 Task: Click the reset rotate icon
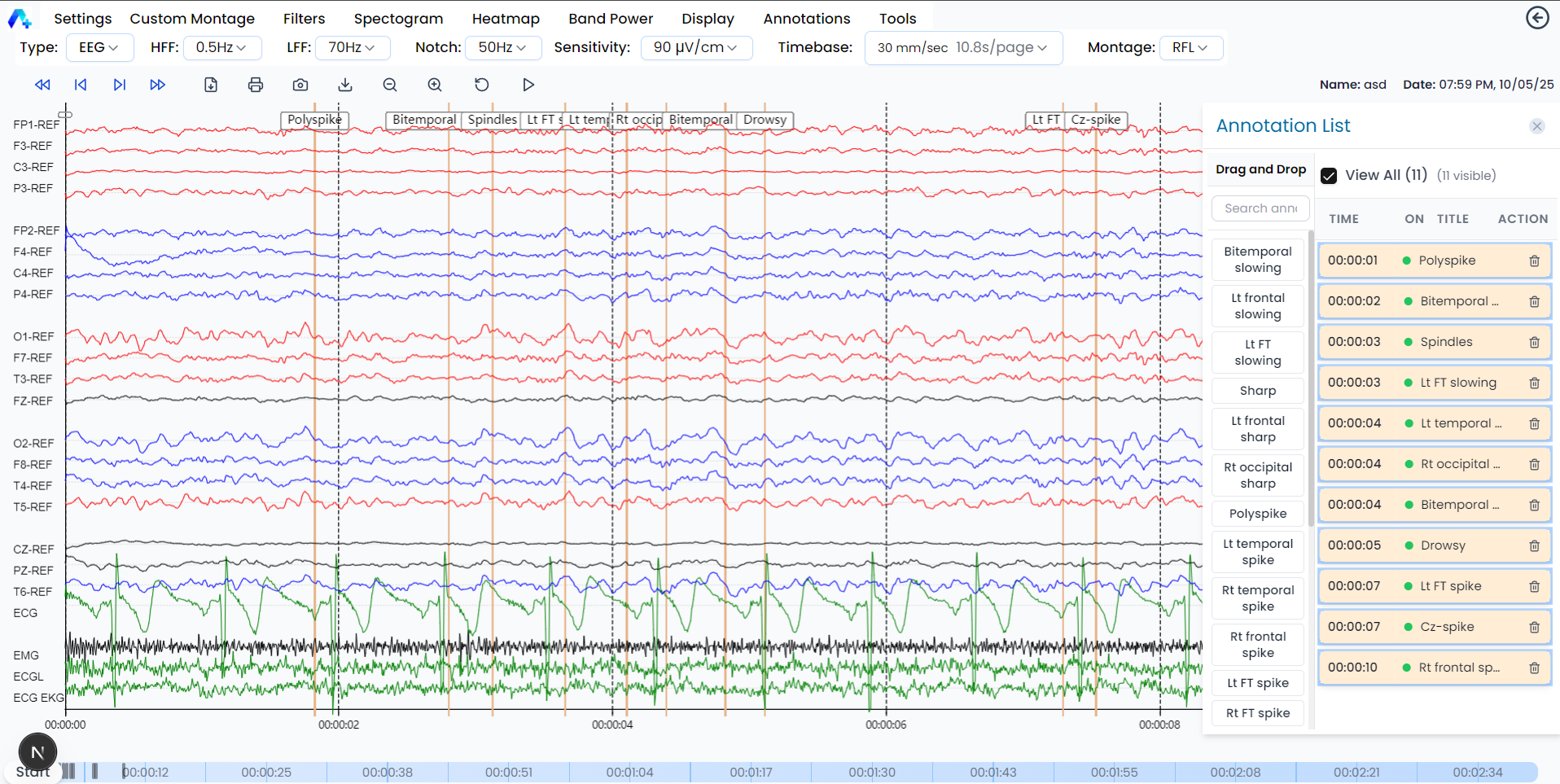click(x=482, y=85)
